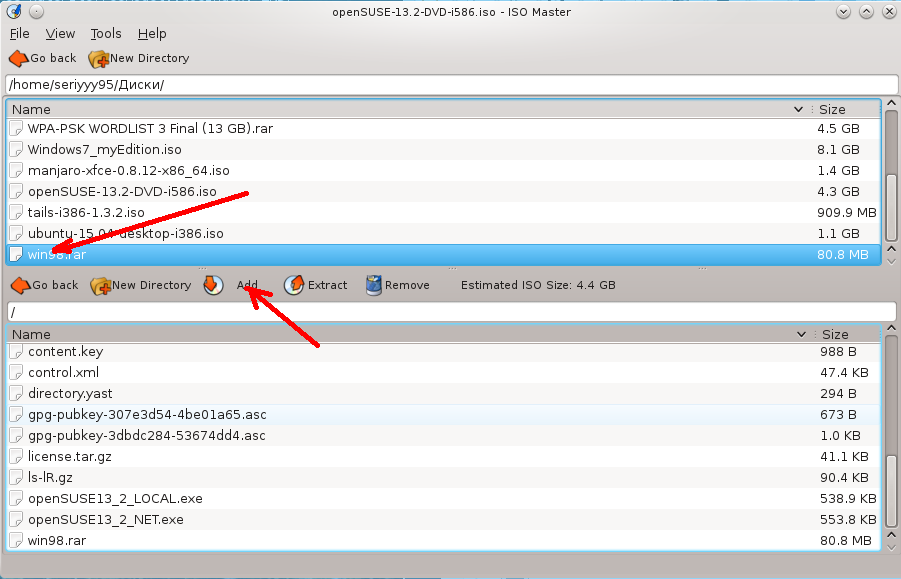Click the Extract button label
This screenshot has width=901, height=579.
point(328,285)
